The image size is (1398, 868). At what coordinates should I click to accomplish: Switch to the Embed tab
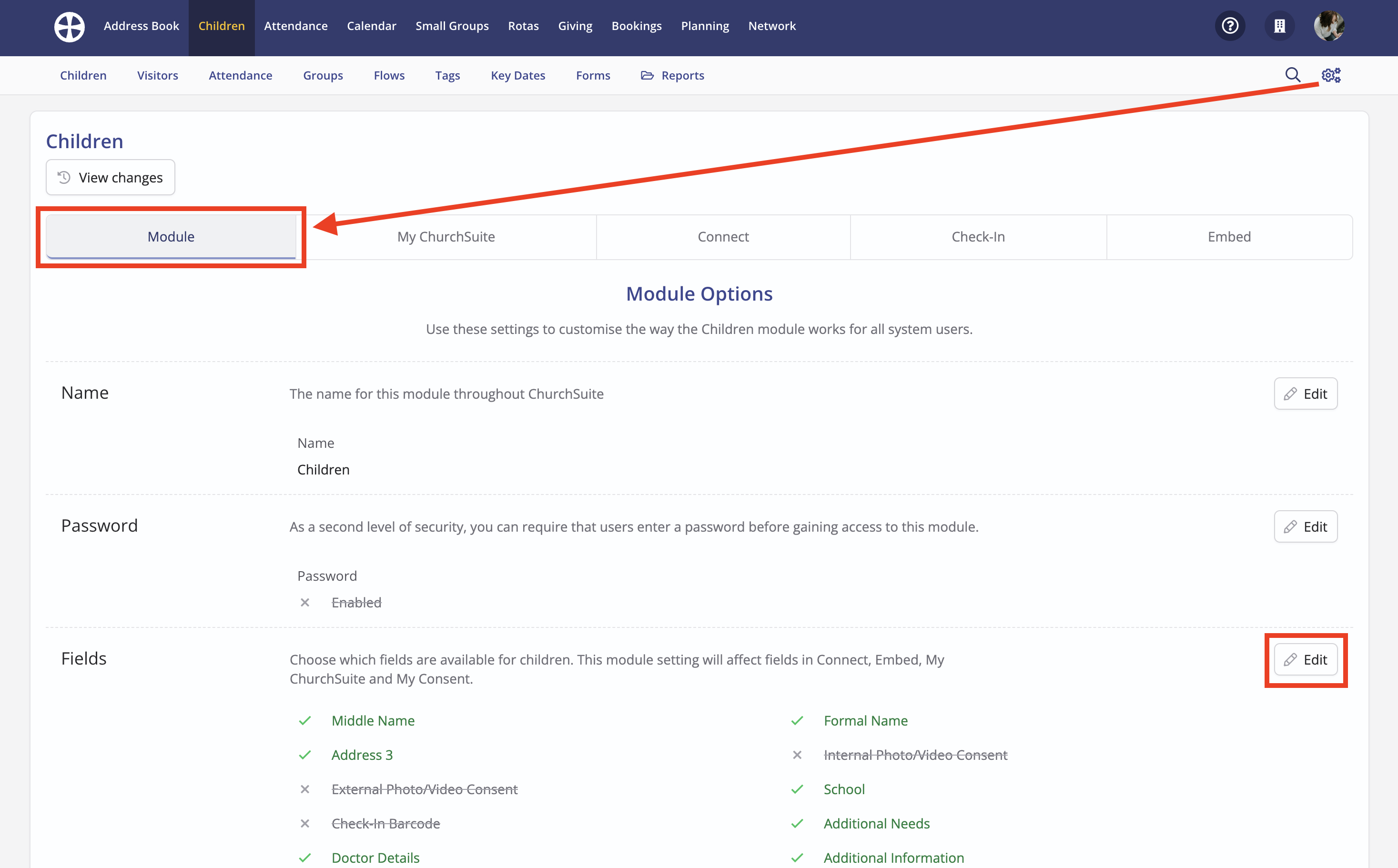pos(1229,236)
